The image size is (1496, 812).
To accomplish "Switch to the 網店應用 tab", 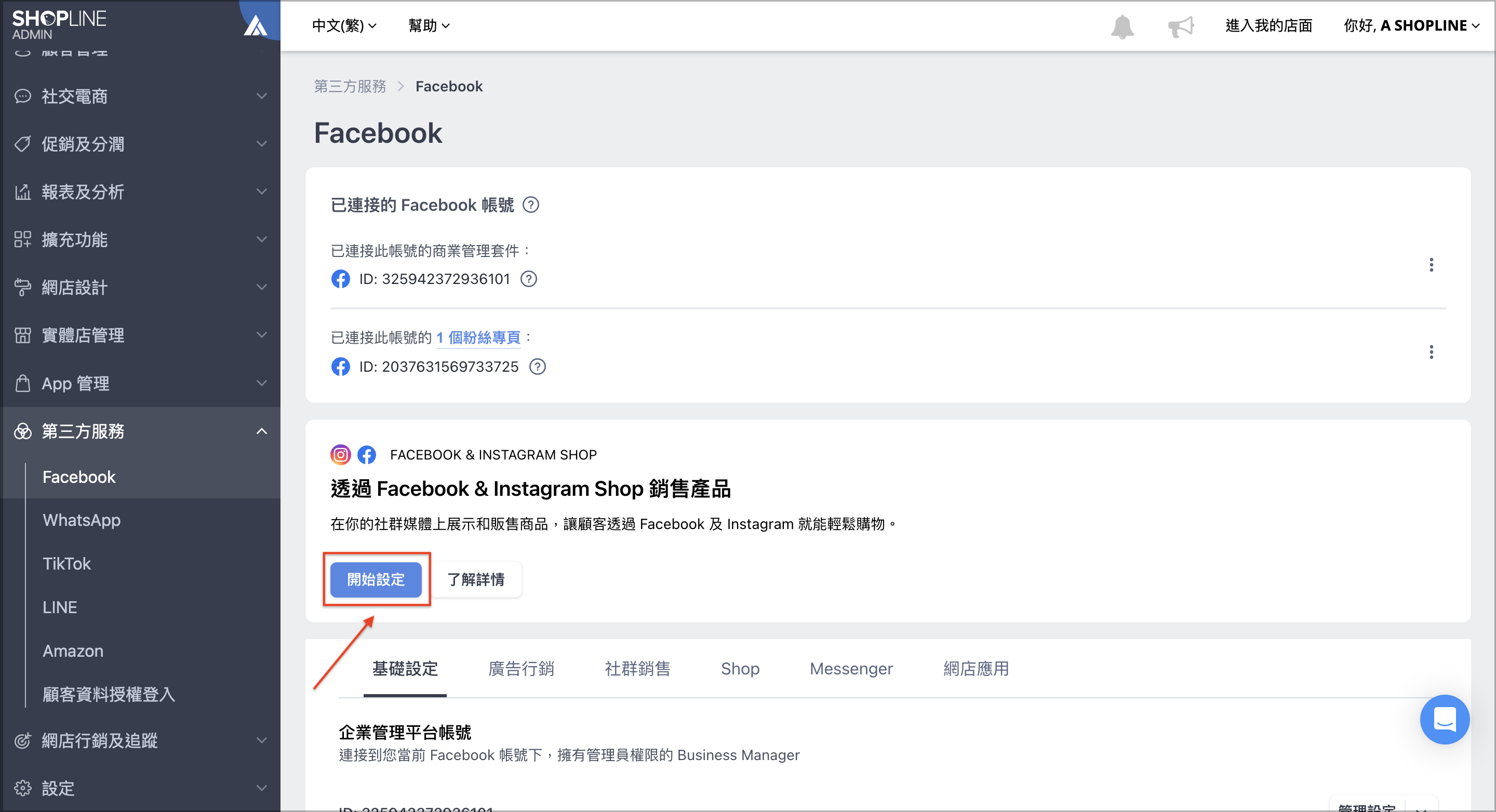I will (x=976, y=669).
